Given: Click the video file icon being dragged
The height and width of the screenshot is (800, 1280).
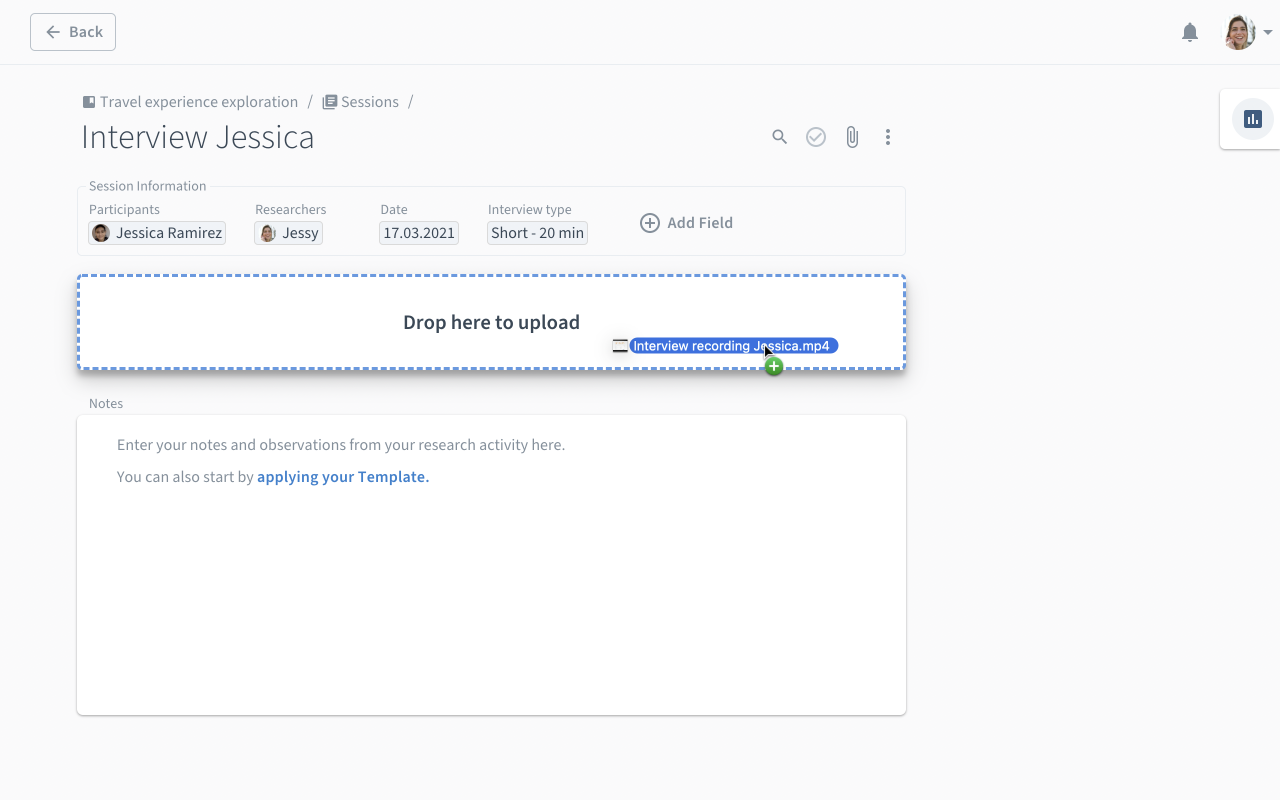Looking at the screenshot, I should pyautogui.click(x=620, y=346).
